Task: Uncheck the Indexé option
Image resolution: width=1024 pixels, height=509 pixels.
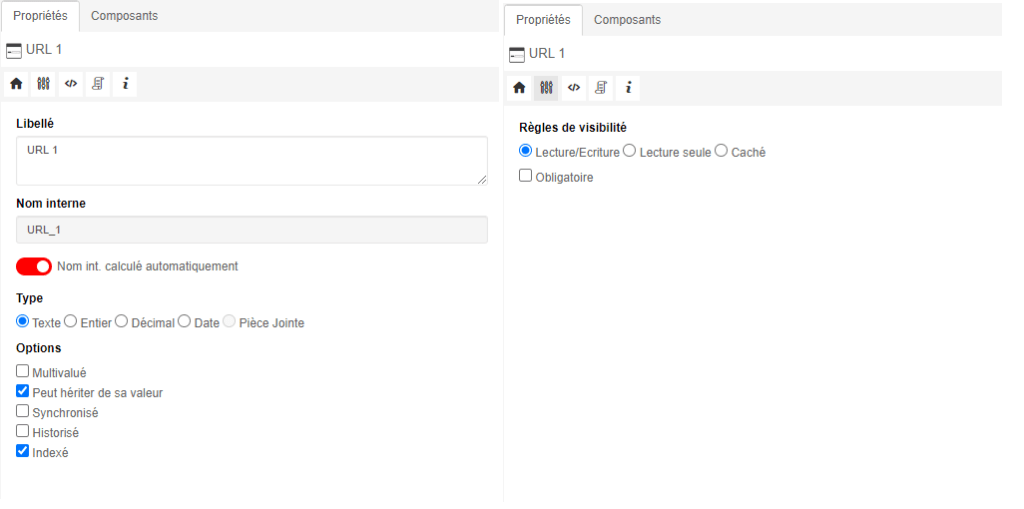Action: [23, 451]
